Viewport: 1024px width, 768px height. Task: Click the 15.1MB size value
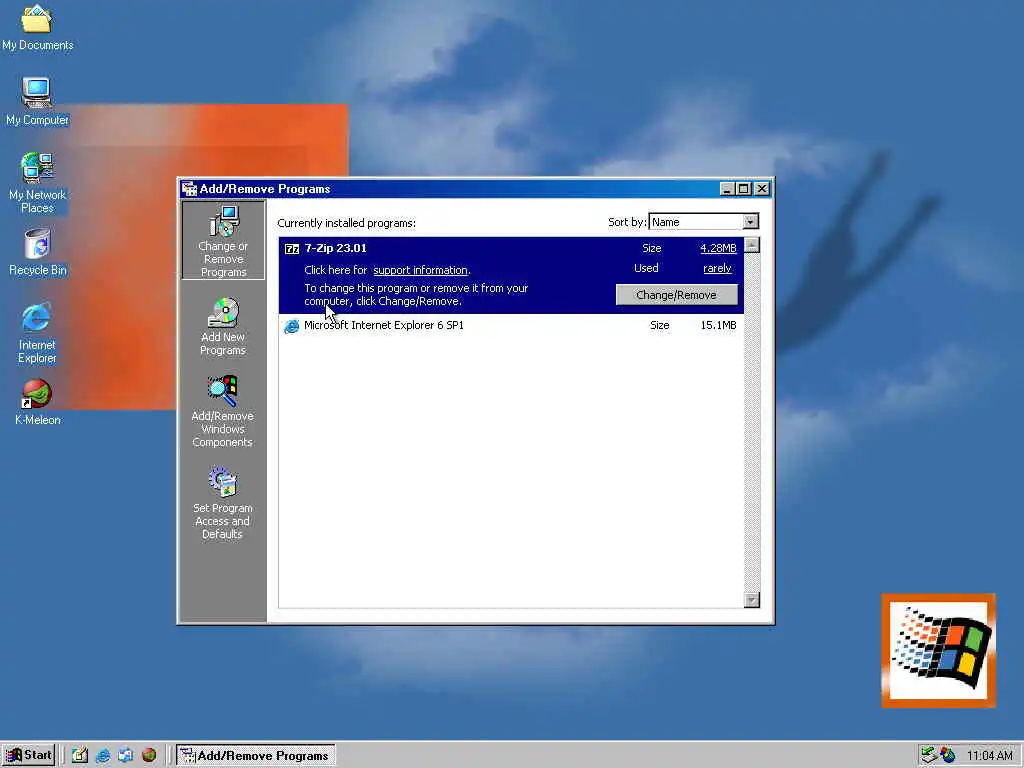pyautogui.click(x=718, y=325)
